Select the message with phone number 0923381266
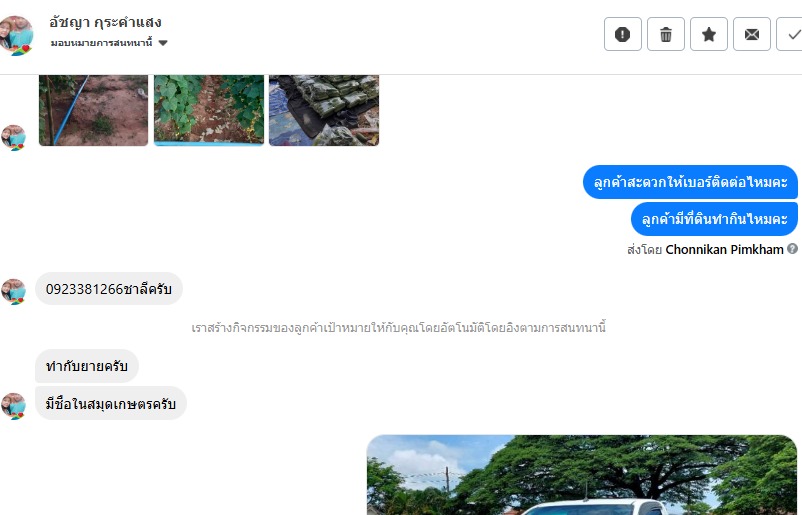The image size is (802, 515). point(108,289)
